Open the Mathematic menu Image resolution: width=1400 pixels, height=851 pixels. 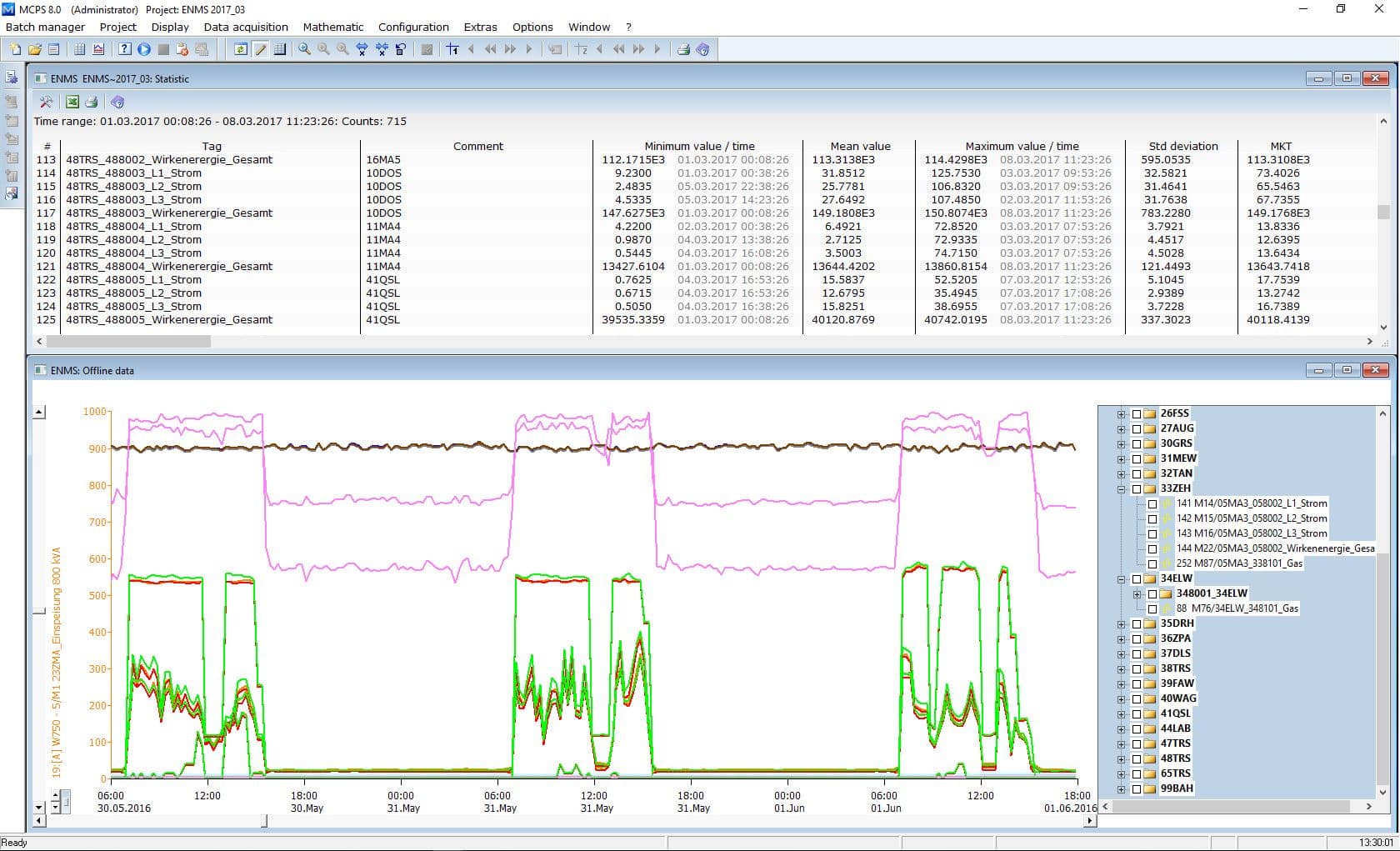coord(333,27)
